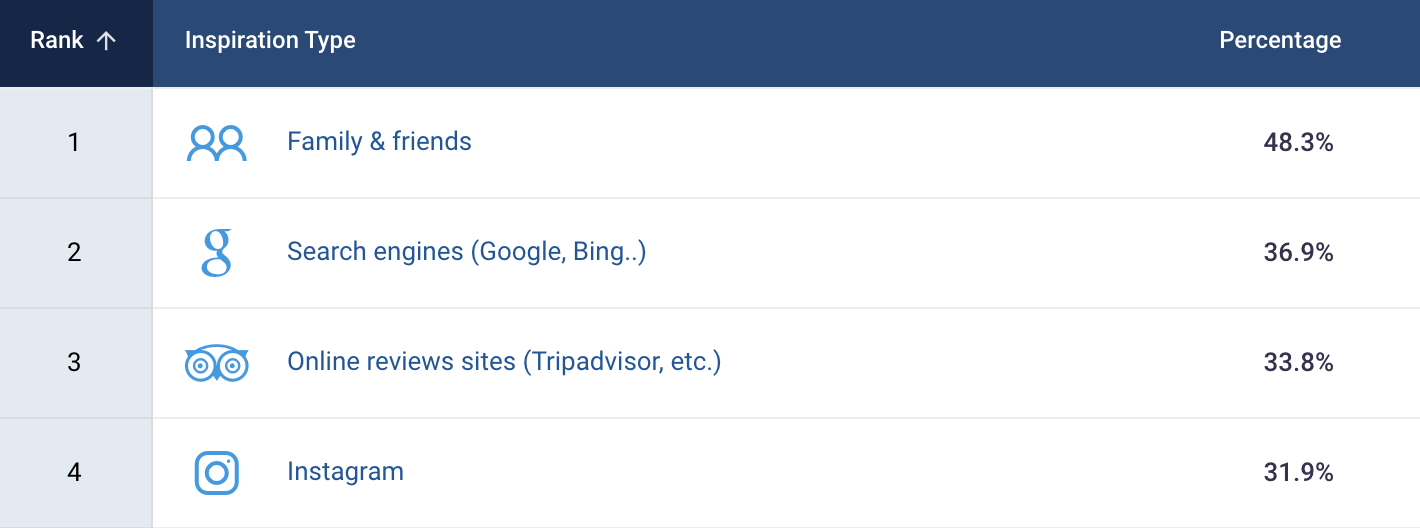The height and width of the screenshot is (528, 1420).
Task: Click the 33.8% percentage value
Action: pyautogui.click(x=1298, y=363)
